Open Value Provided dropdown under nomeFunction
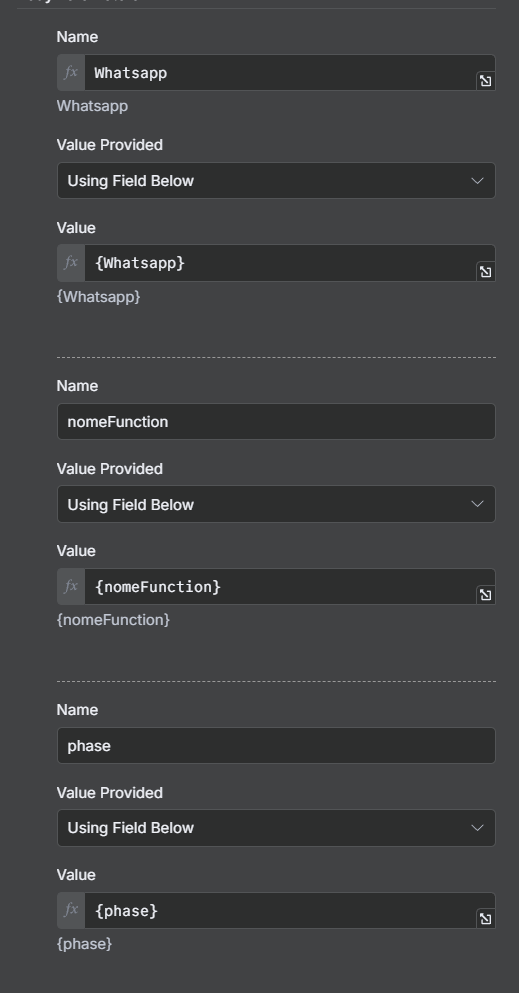 (x=276, y=504)
